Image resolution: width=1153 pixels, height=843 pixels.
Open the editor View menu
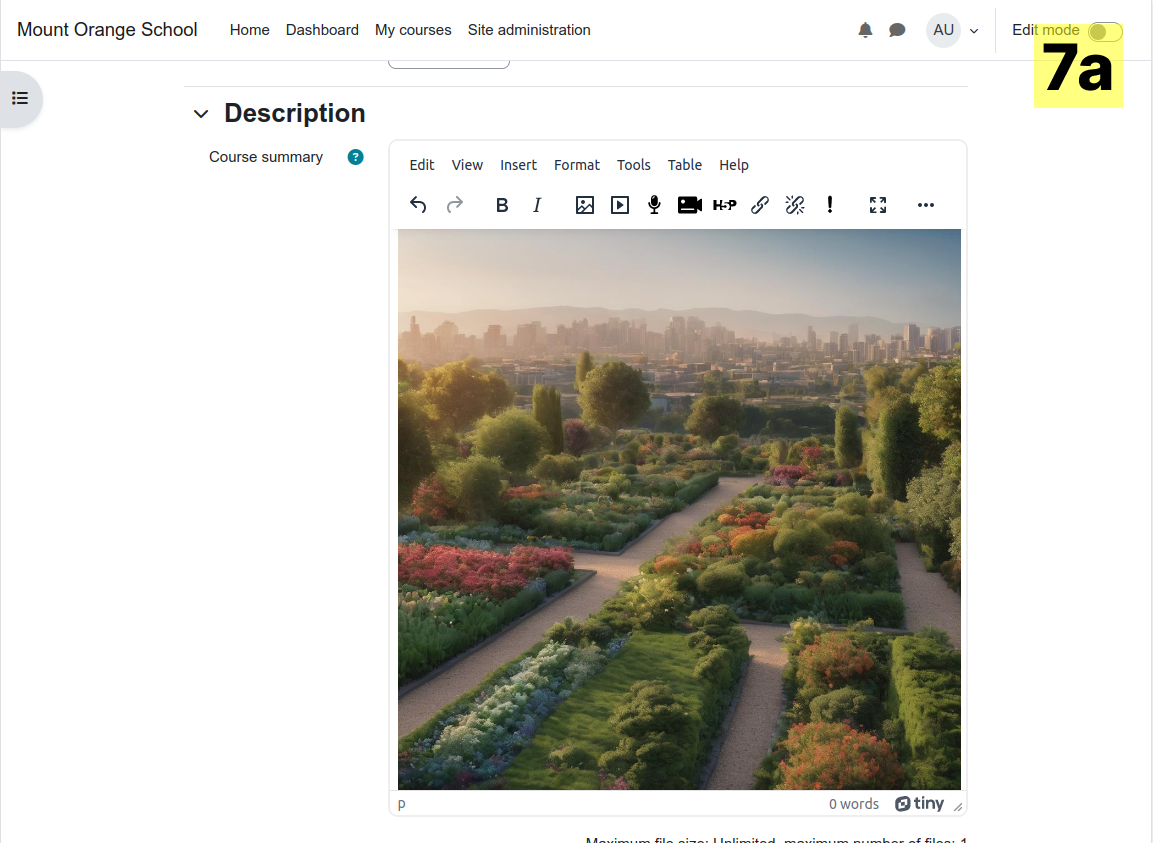coord(467,165)
